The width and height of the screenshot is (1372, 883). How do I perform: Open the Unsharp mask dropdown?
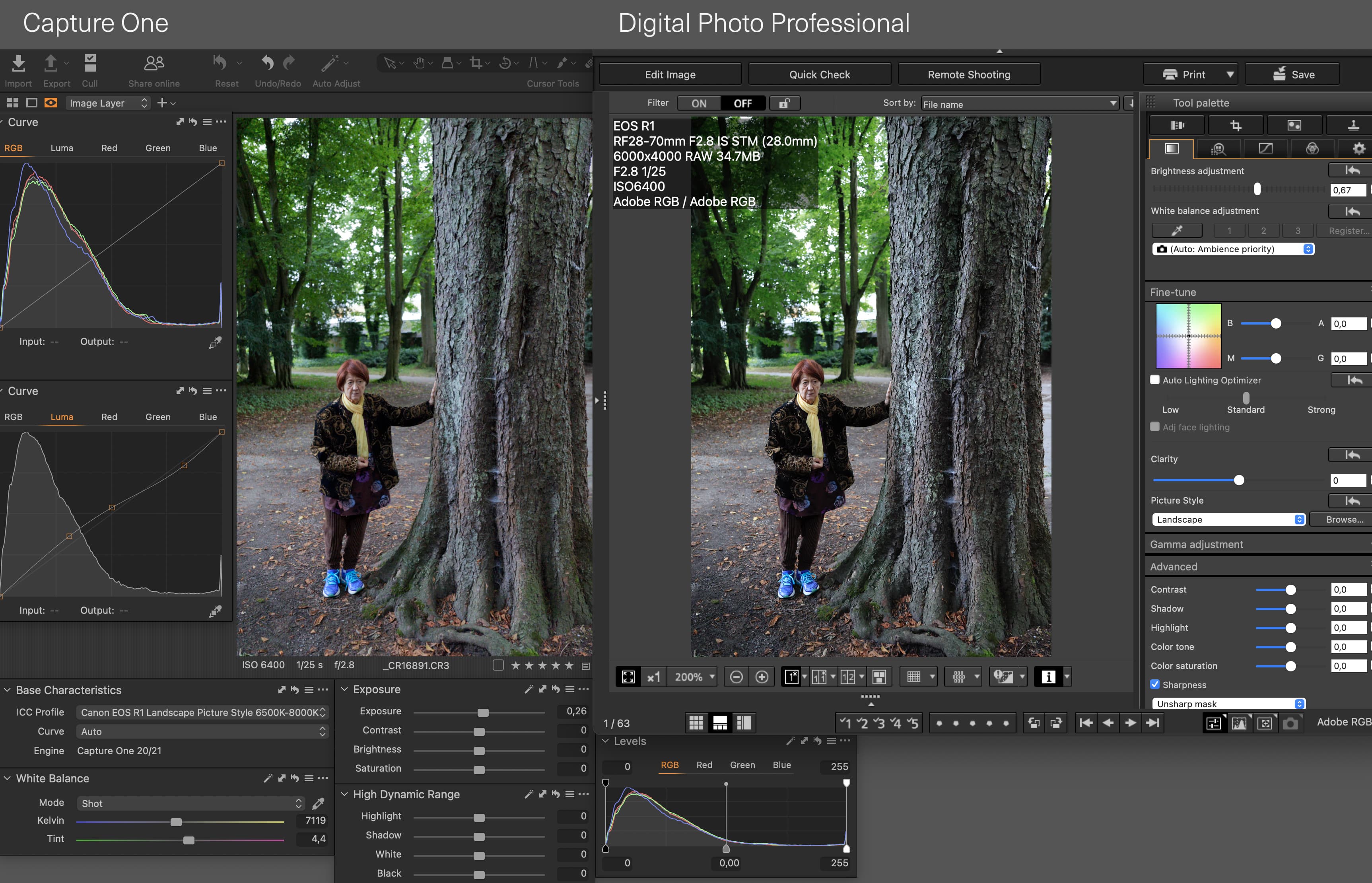1229,704
